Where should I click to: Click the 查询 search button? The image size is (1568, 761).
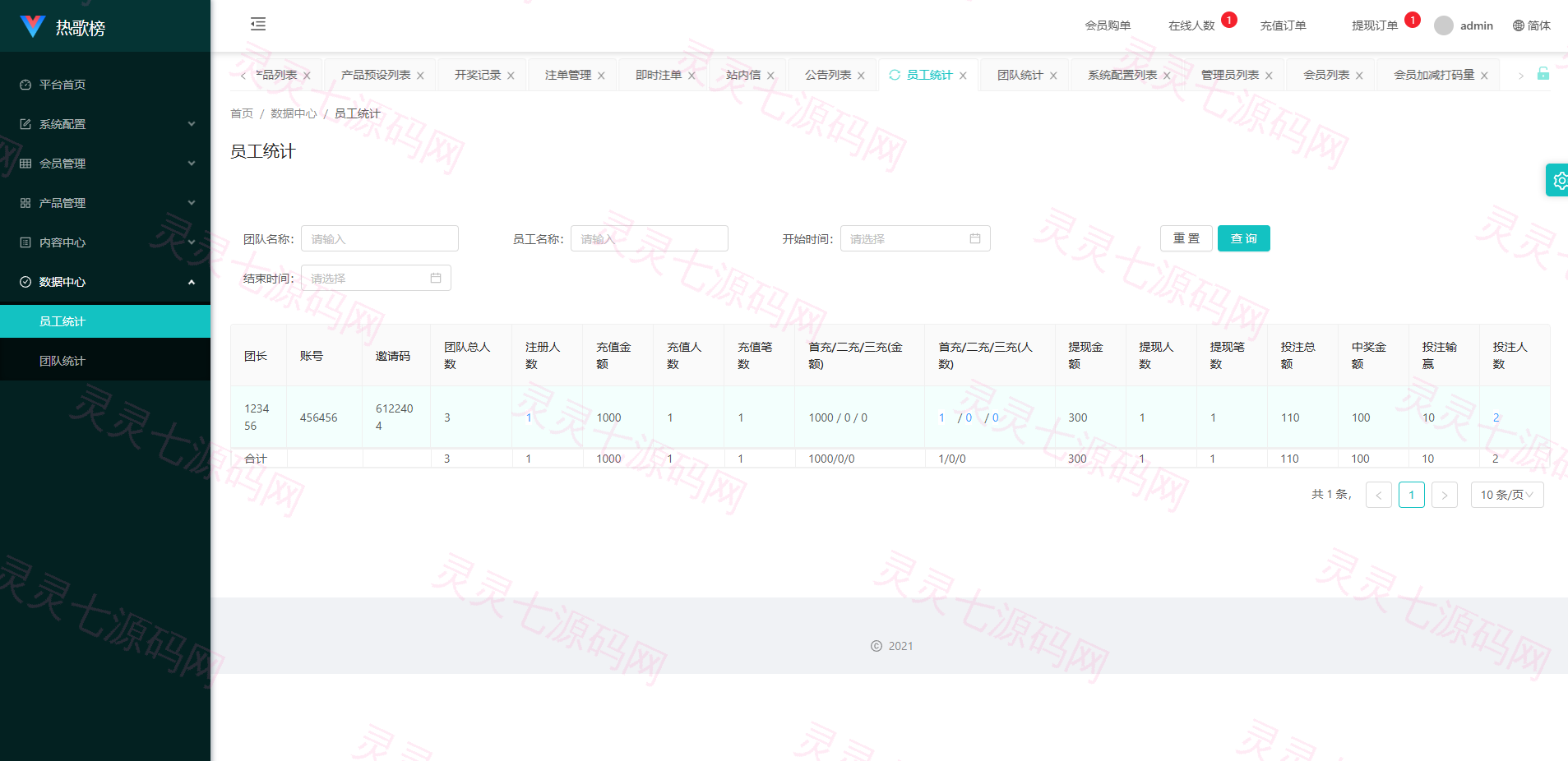[1244, 238]
